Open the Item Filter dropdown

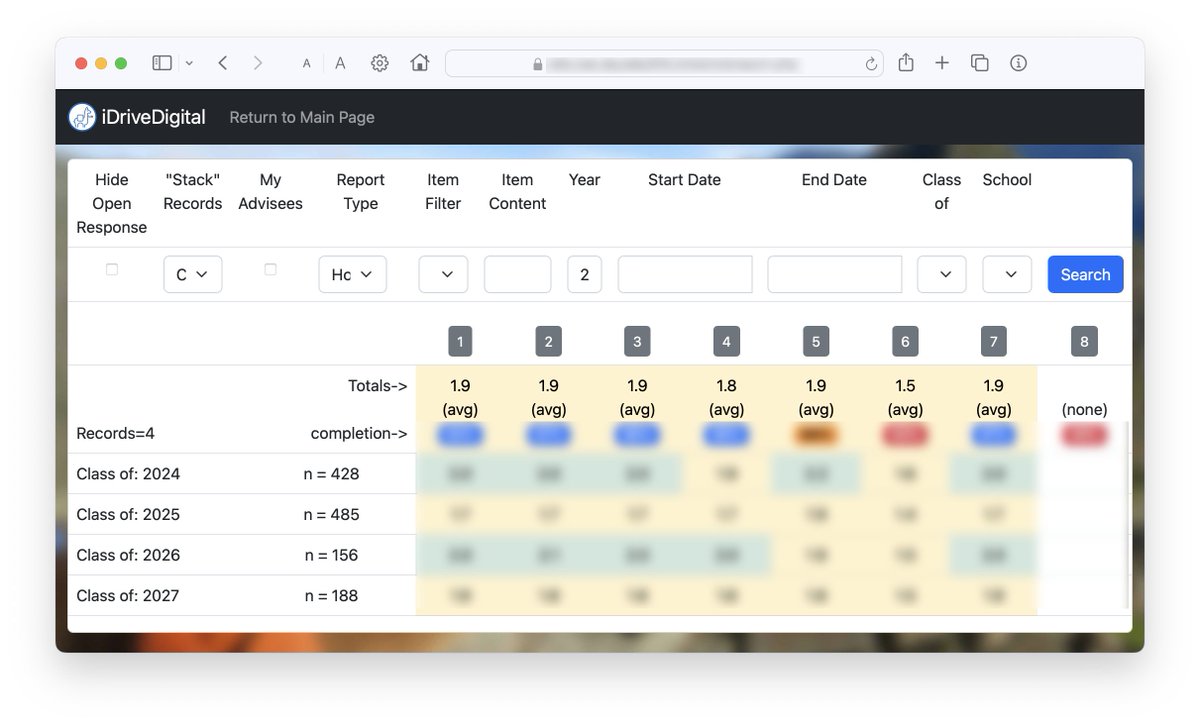tap(443, 274)
